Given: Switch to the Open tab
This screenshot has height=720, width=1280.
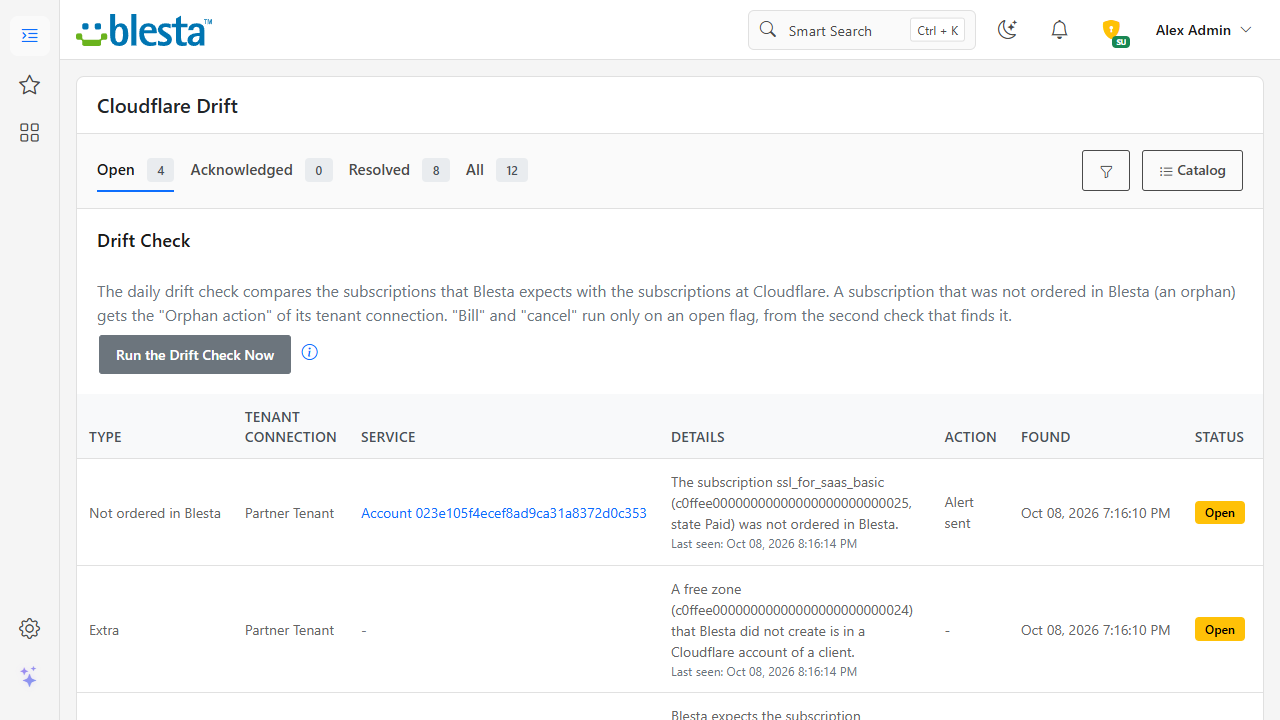Looking at the screenshot, I should (x=135, y=170).
